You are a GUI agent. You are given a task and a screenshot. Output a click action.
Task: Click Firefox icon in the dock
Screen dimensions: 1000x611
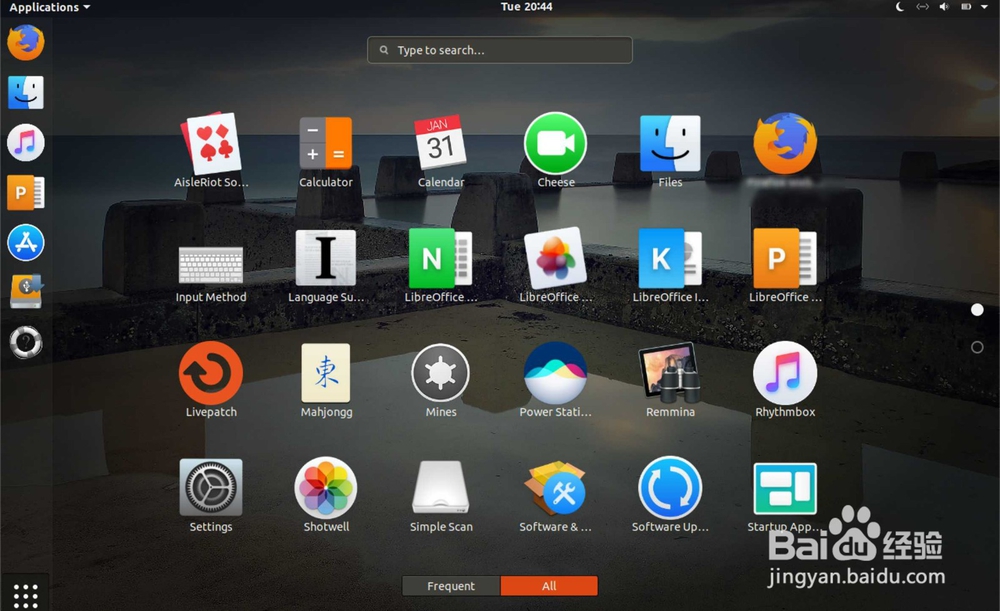[26, 42]
